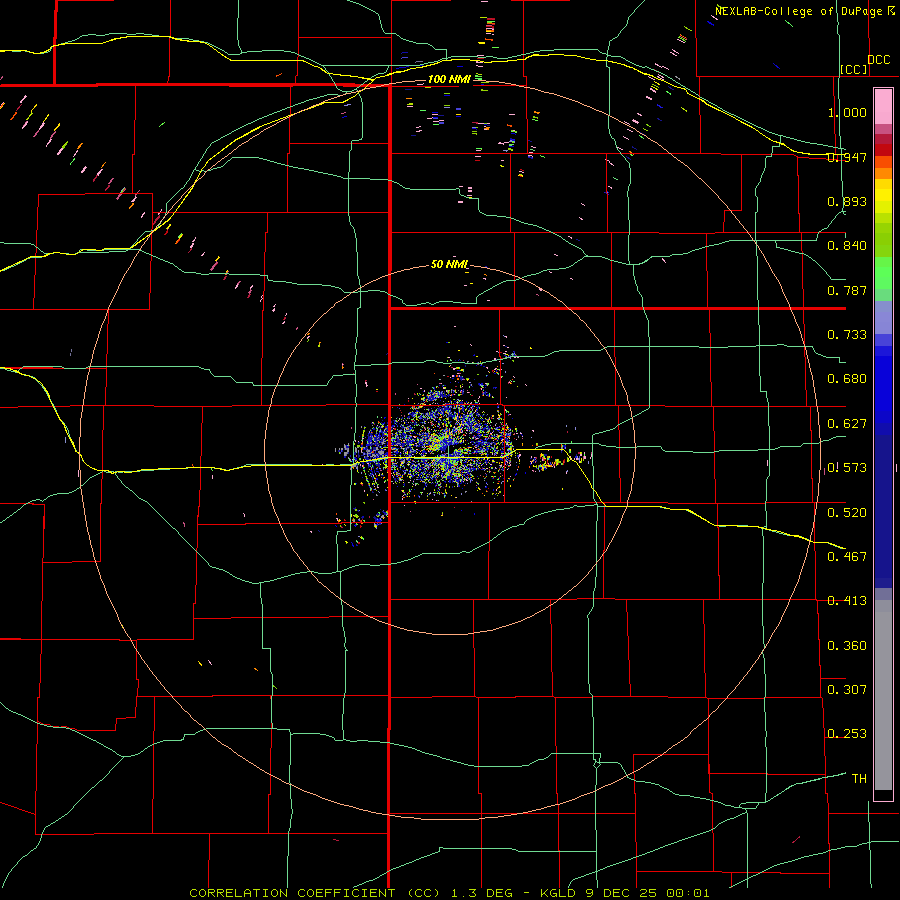This screenshot has width=900, height=900.
Task: Click the 0.893 legend value
Action: pos(847,201)
